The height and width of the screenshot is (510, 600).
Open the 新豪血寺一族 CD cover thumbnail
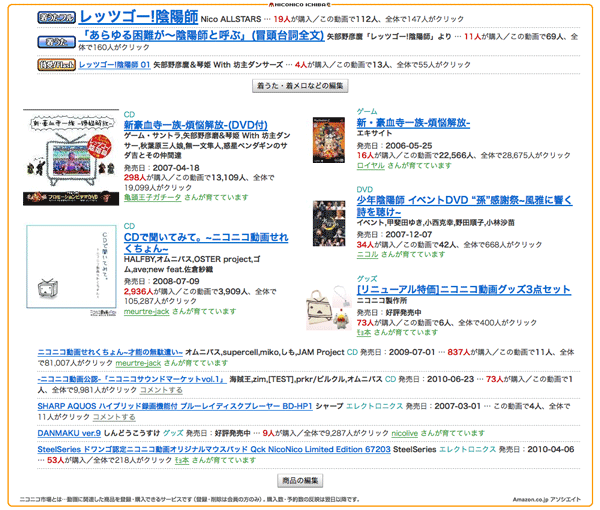pos(71,158)
